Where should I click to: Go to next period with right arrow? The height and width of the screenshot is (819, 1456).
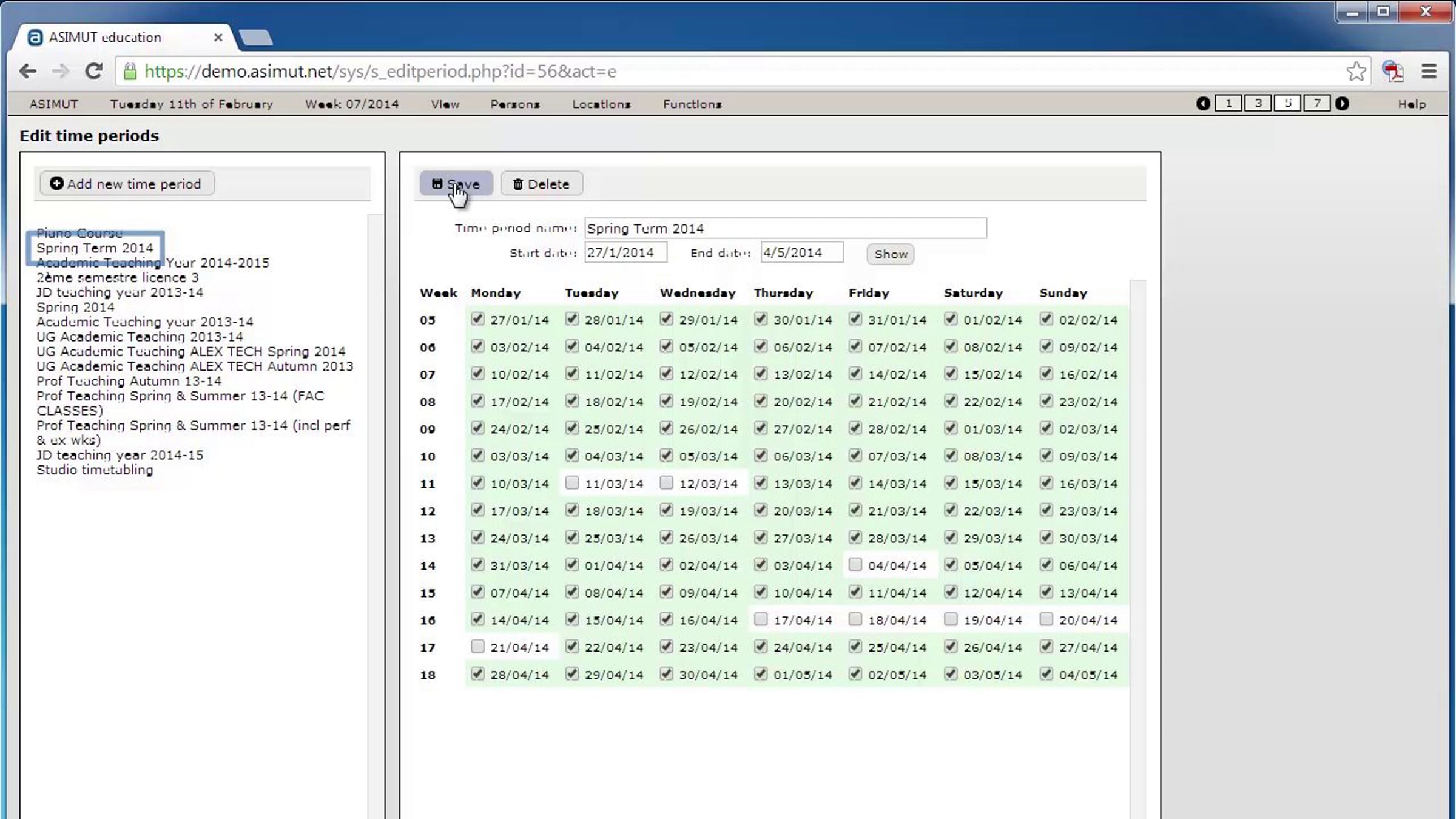[1342, 104]
